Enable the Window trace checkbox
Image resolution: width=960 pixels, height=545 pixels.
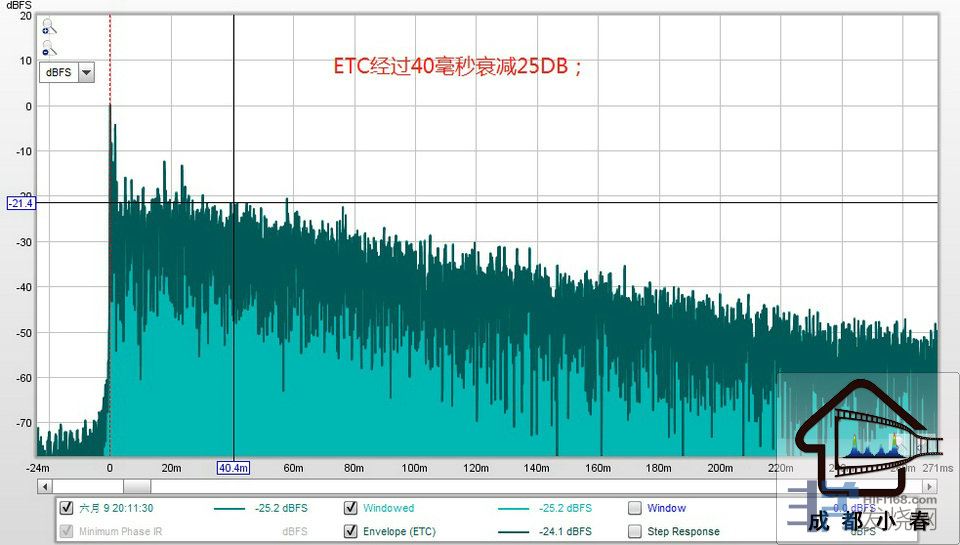click(634, 508)
